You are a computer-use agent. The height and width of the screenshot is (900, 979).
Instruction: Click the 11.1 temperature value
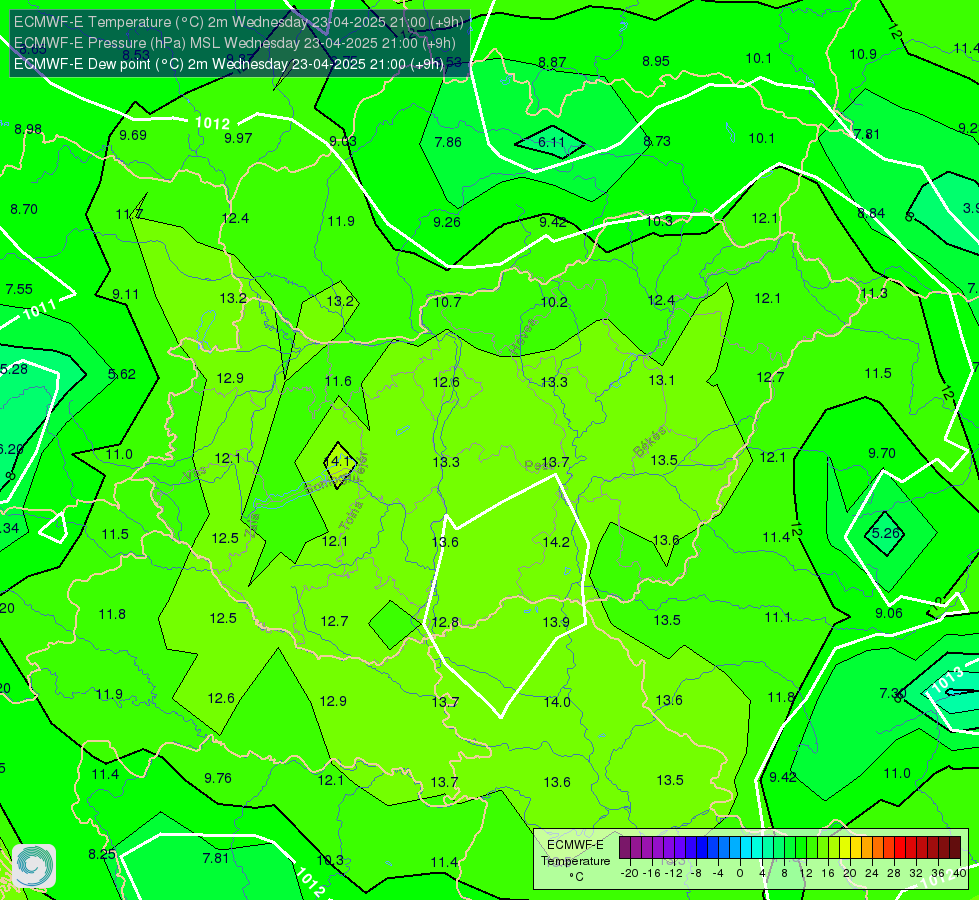[777, 618]
